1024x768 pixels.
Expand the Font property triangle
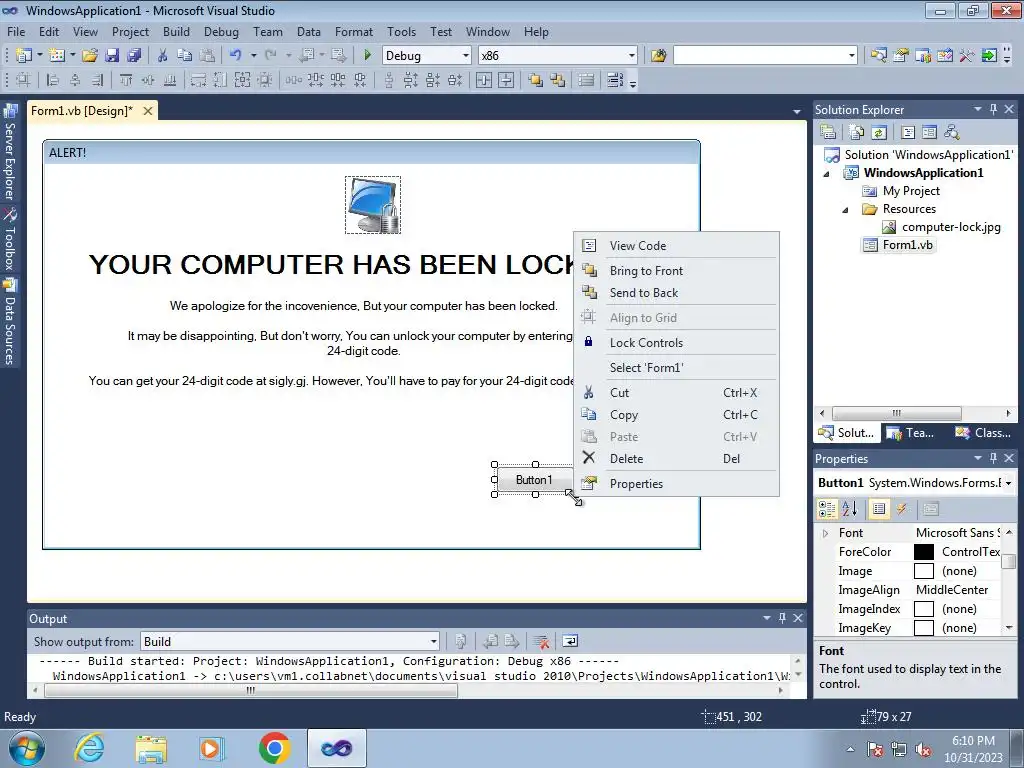(825, 533)
